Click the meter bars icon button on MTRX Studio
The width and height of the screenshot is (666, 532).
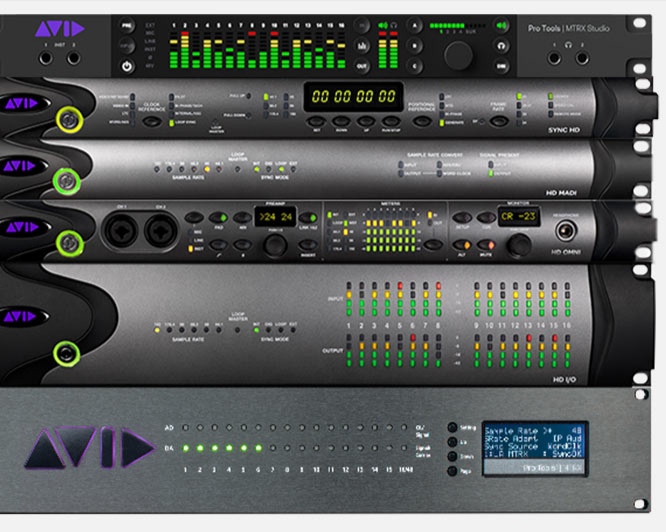click(x=362, y=45)
